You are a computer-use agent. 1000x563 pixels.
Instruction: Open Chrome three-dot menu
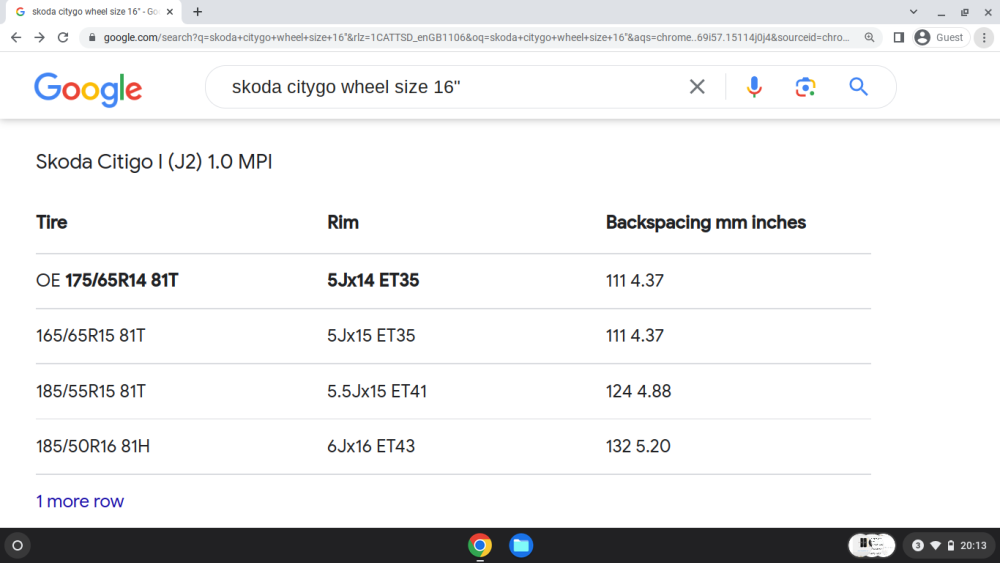[x=984, y=38]
